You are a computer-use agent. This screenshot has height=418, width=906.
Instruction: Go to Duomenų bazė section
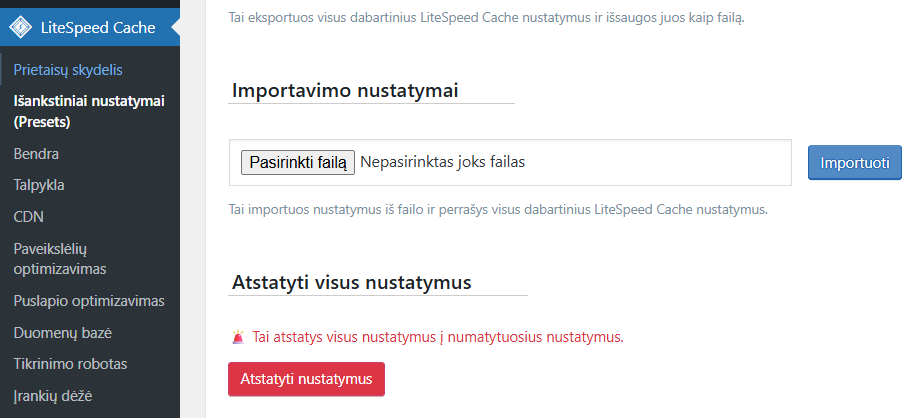[62, 332]
